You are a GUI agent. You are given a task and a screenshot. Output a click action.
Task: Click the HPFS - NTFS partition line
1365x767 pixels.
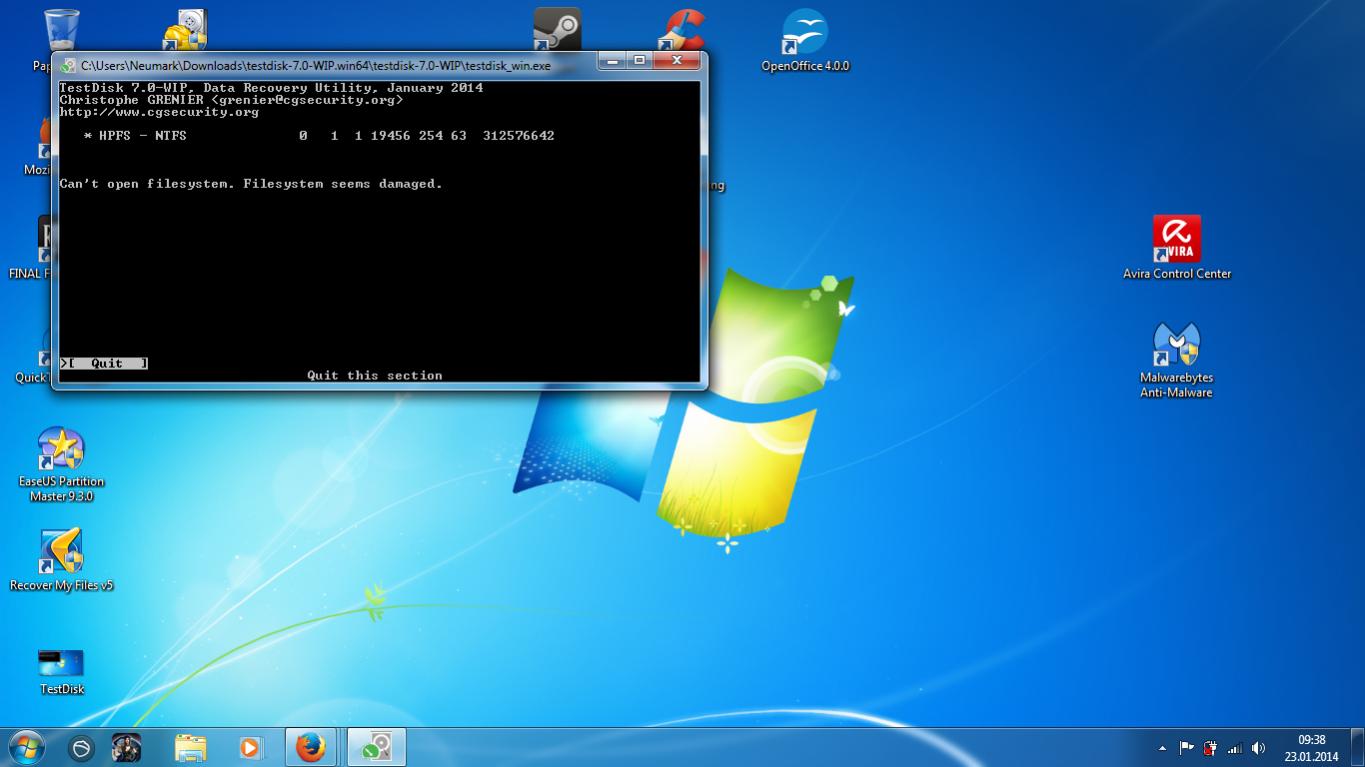(319, 135)
